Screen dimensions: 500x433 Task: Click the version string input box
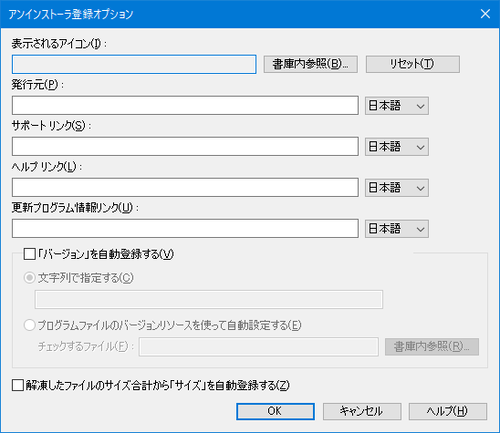209,299
